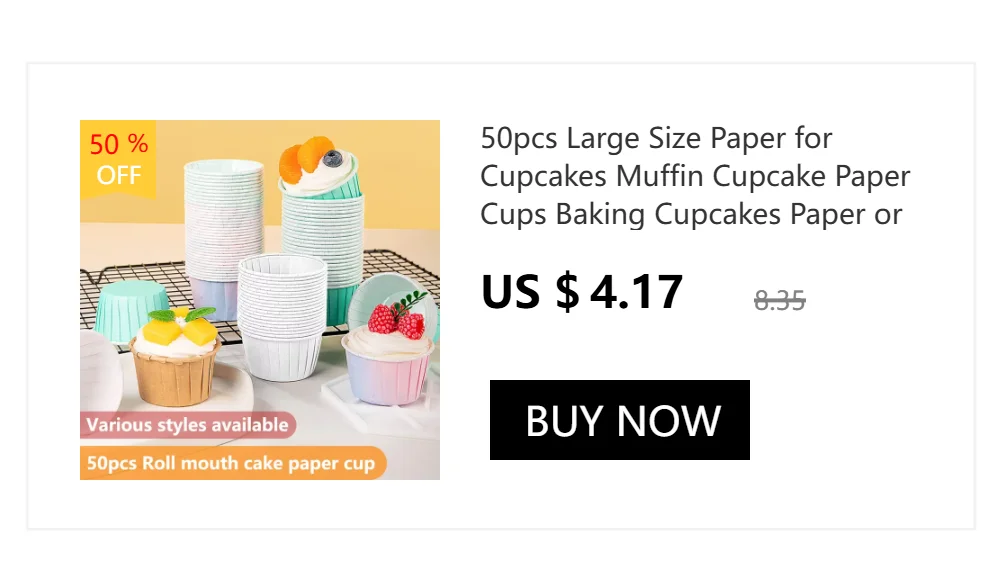Click the US $ currency text
Screen dimensions: 1000x580
(x=530, y=292)
